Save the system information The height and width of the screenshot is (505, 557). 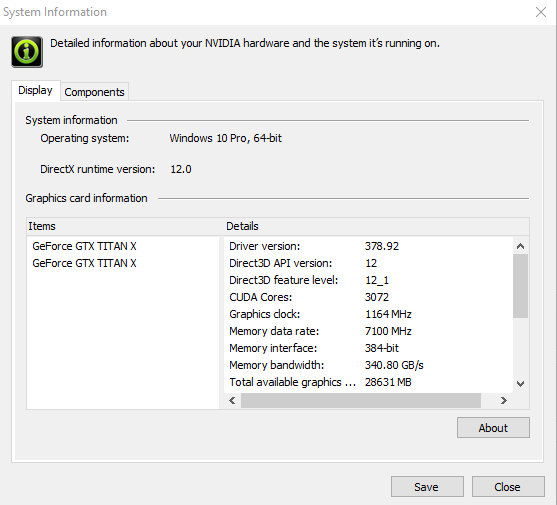click(427, 487)
